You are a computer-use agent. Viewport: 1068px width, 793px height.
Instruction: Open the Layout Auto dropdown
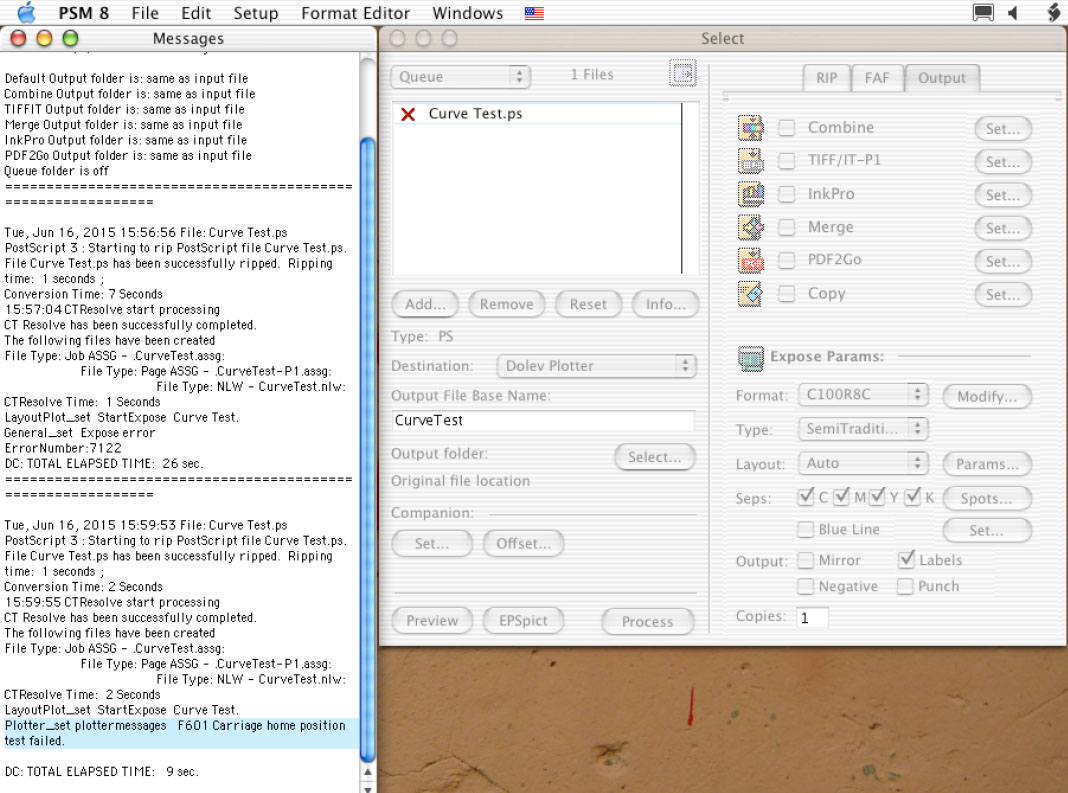864,463
